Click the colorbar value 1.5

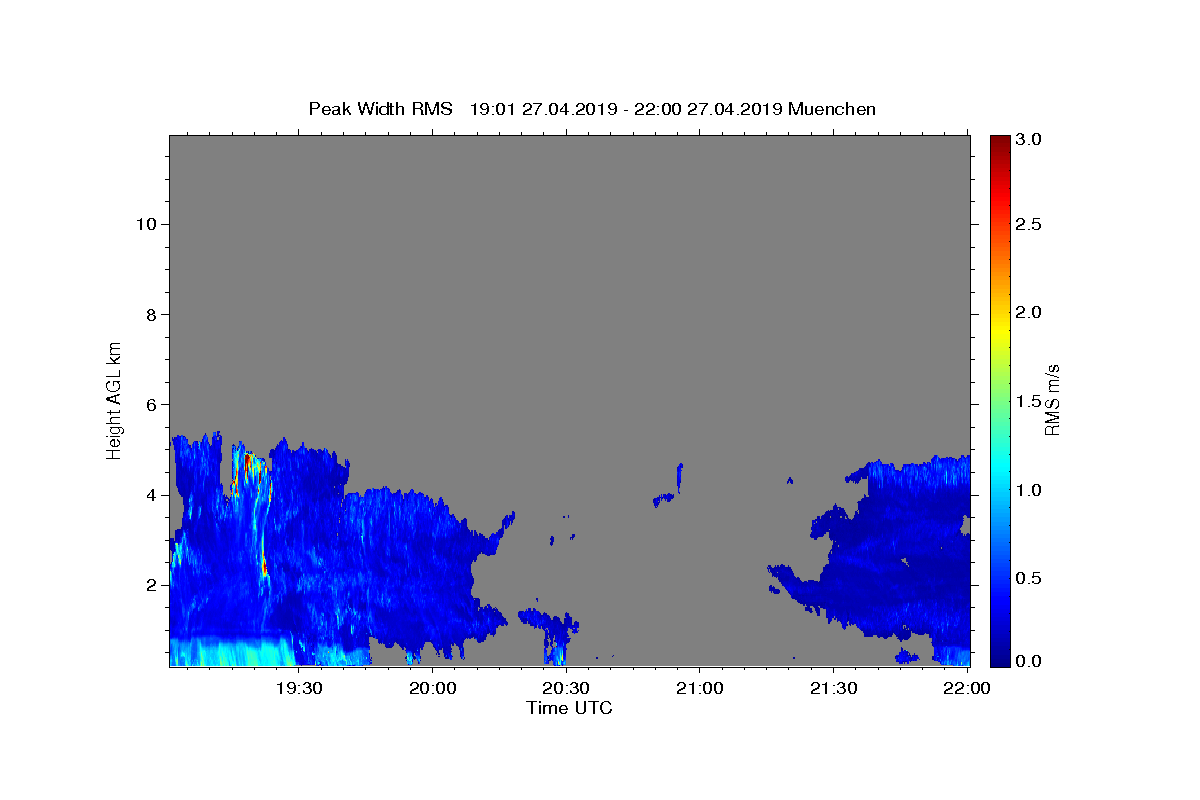(x=1029, y=401)
